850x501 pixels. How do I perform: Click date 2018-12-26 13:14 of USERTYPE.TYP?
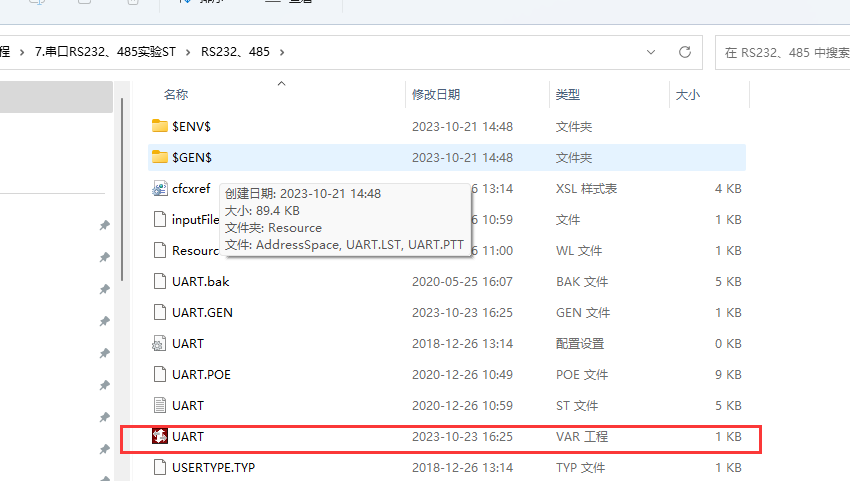click(462, 467)
